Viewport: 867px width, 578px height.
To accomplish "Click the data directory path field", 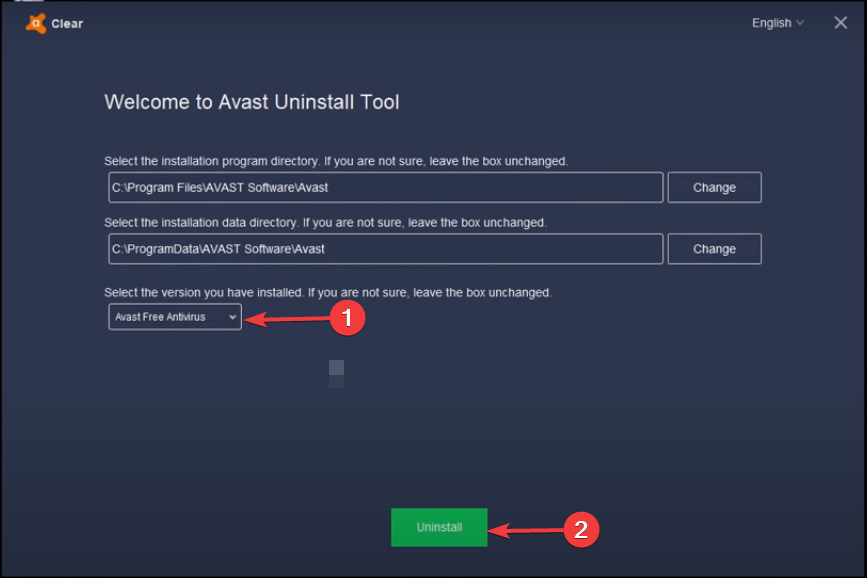I will [385, 249].
